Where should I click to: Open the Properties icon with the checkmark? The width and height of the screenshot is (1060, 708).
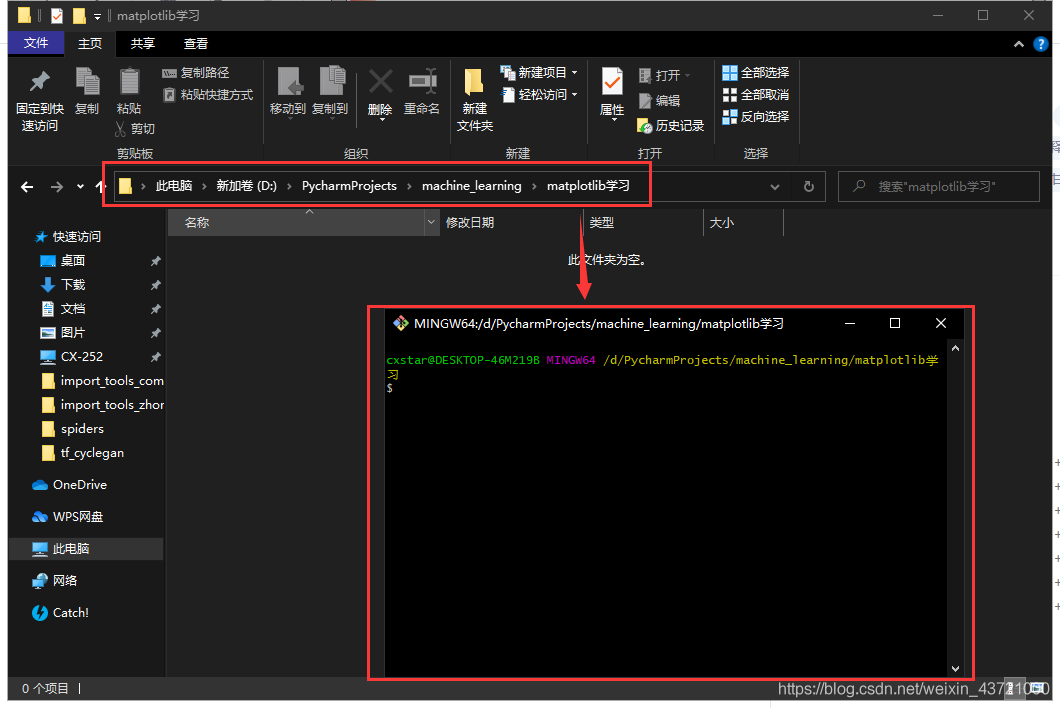point(612,82)
